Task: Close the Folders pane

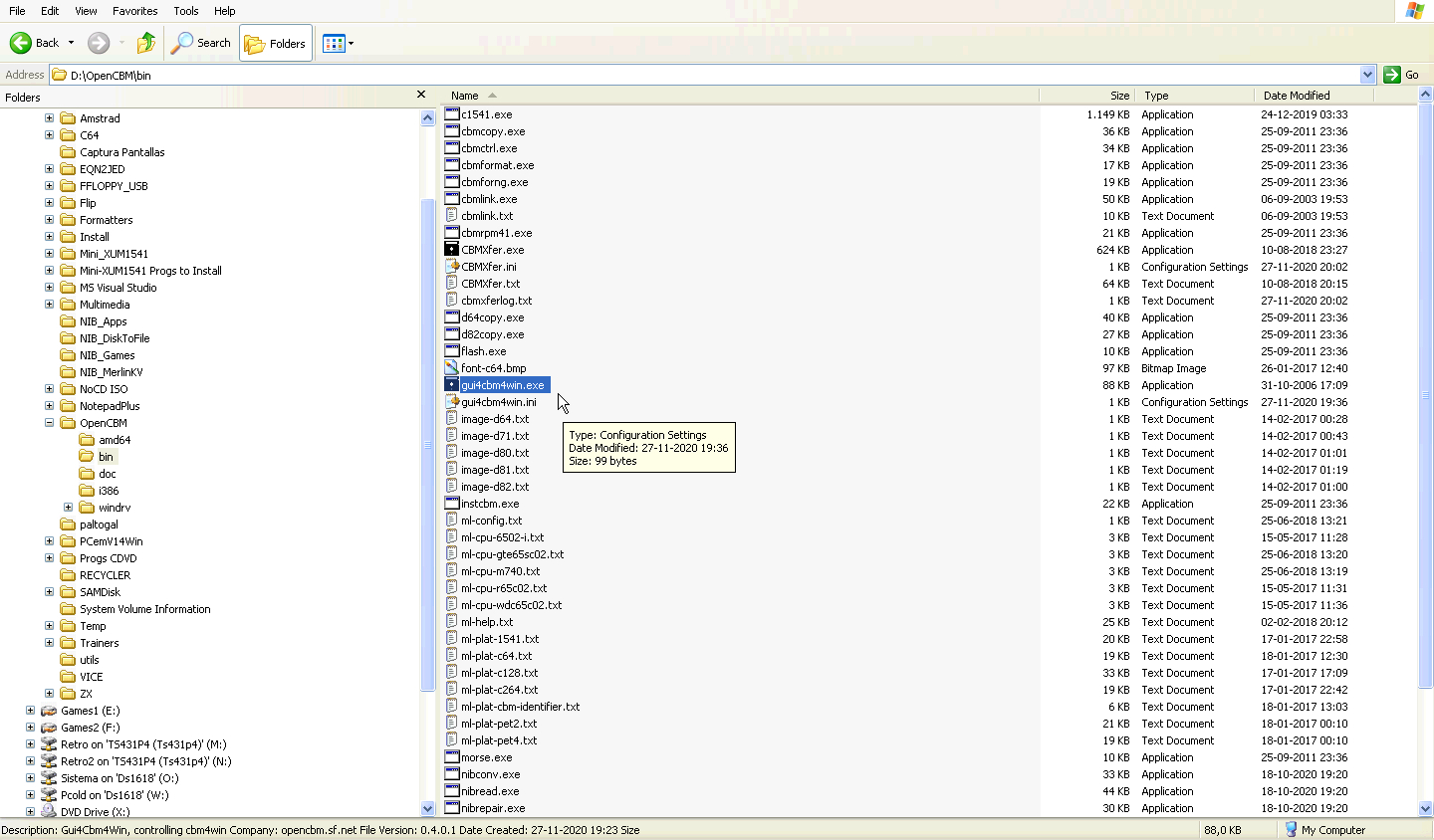Action: tap(421, 96)
